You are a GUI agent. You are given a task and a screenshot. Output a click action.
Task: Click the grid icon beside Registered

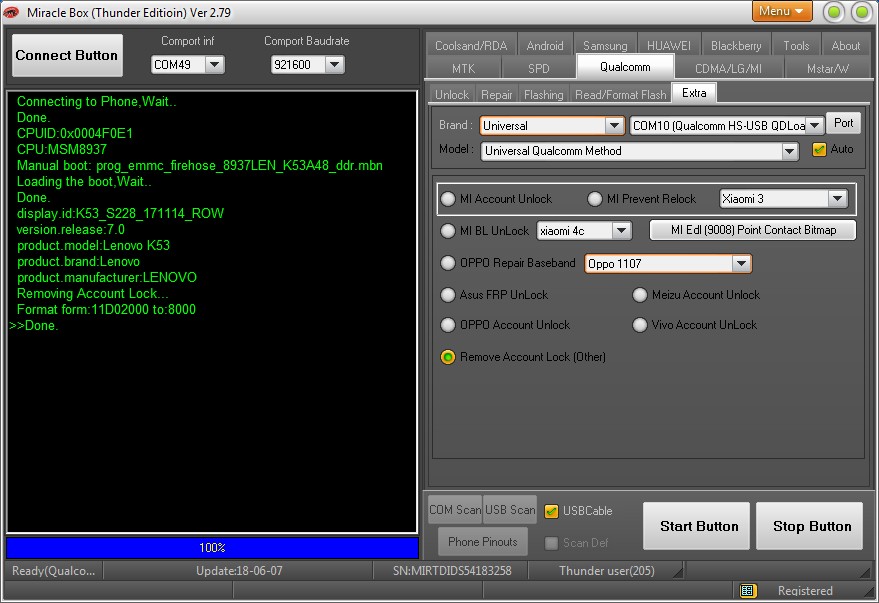pos(748,591)
